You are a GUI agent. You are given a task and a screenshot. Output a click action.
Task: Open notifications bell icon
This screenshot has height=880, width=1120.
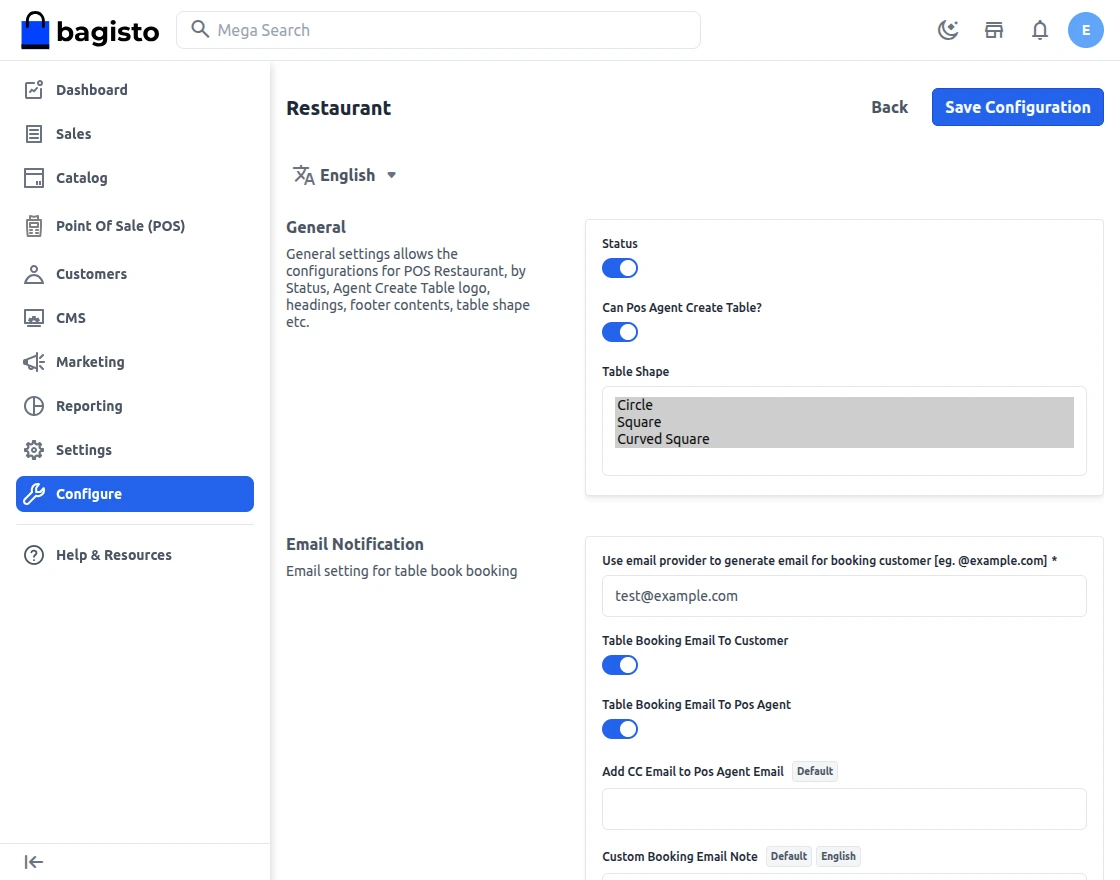[1040, 30]
